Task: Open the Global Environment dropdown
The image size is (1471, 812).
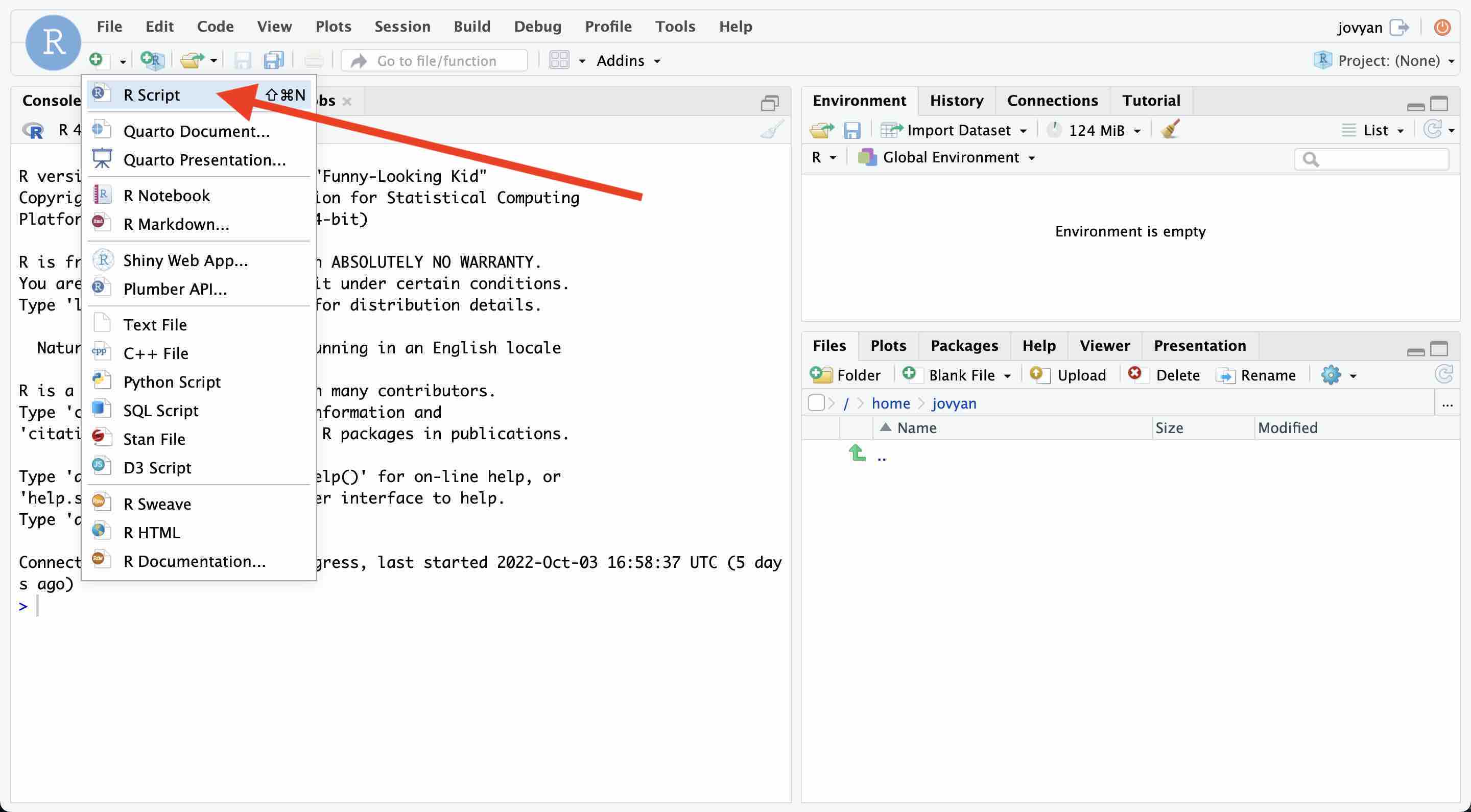Action: point(950,157)
